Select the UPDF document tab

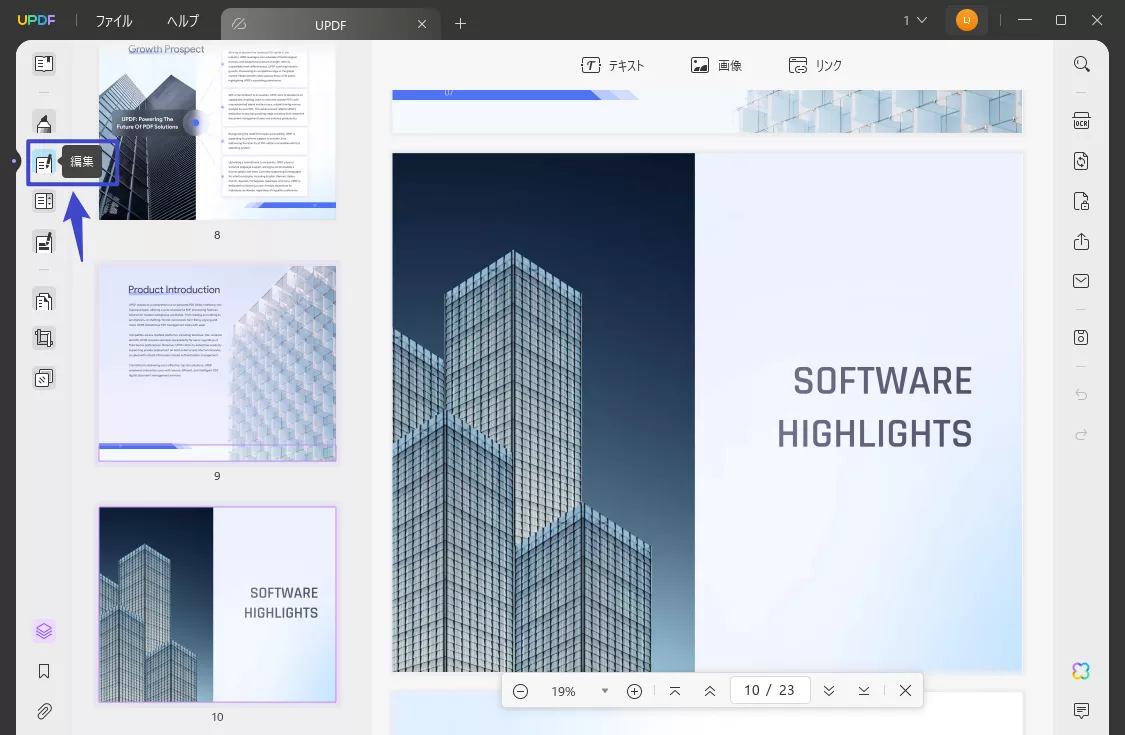(330, 24)
